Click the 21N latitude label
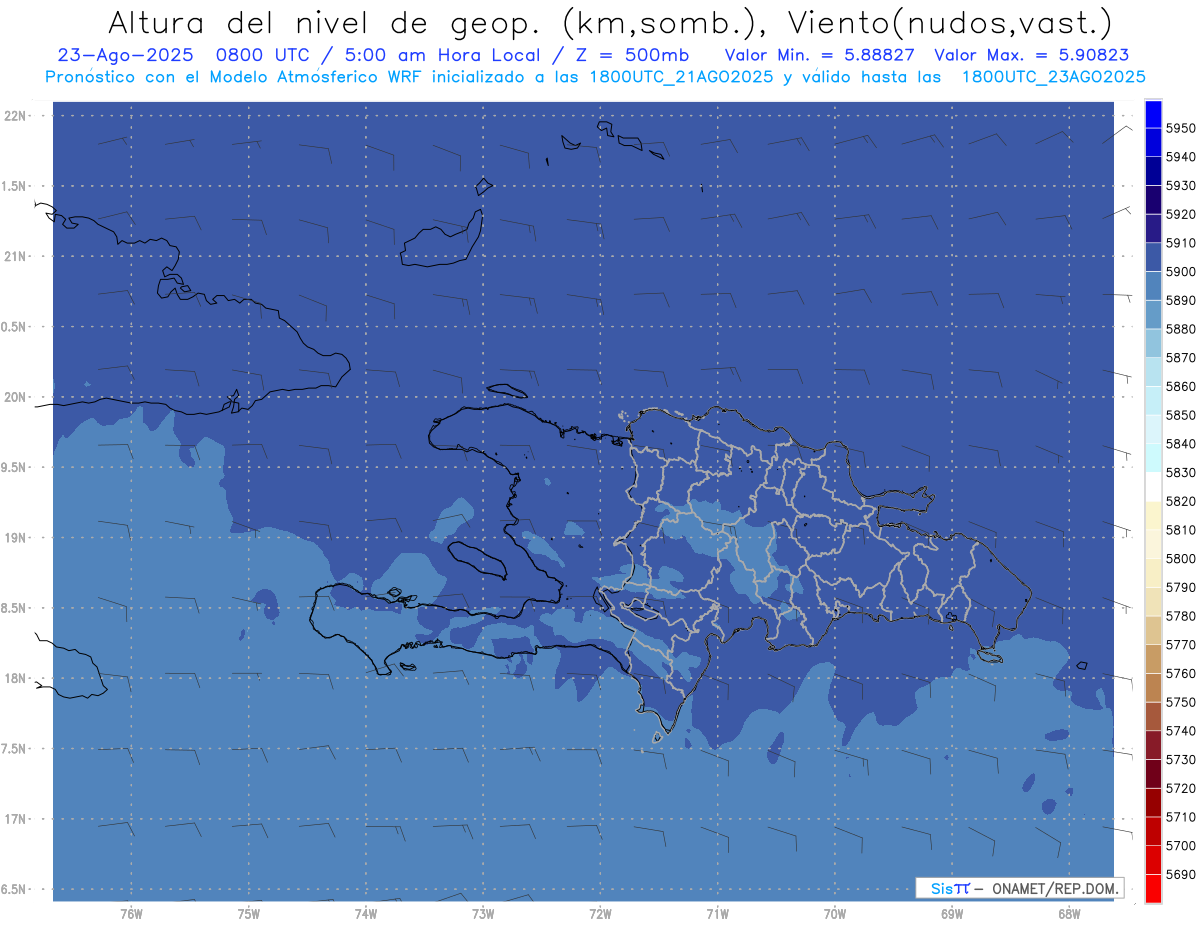The image size is (1200, 927). pyautogui.click(x=16, y=256)
